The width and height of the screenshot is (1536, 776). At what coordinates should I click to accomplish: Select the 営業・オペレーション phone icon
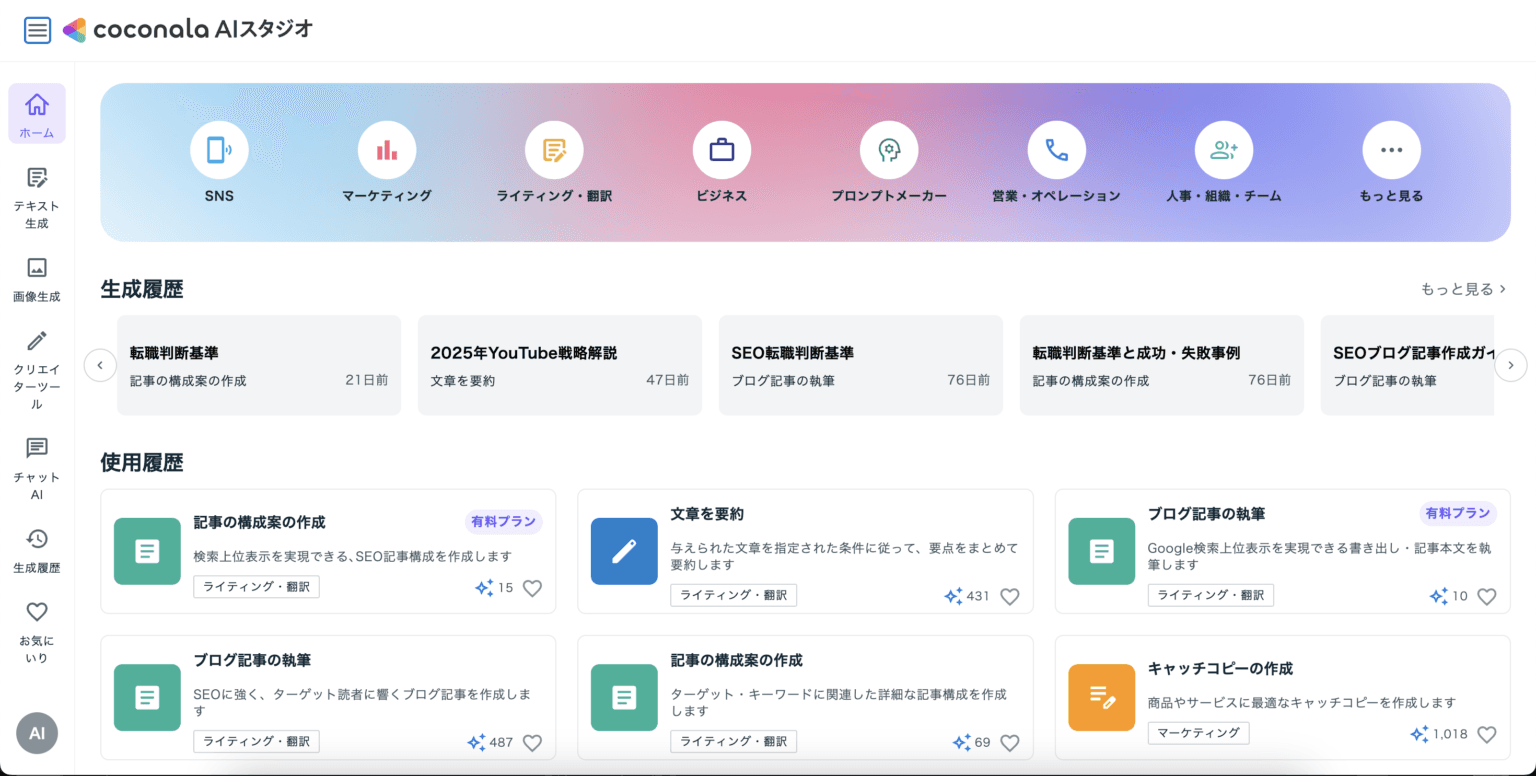pyautogui.click(x=1056, y=149)
